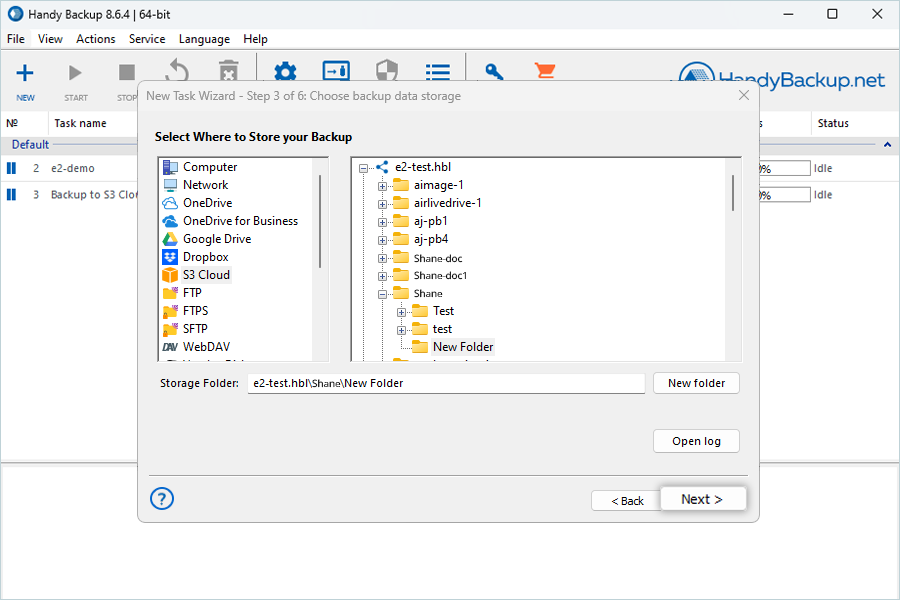The height and width of the screenshot is (600, 900).
Task: Open the settings gear icon in the toolbar
Action: click(x=285, y=72)
